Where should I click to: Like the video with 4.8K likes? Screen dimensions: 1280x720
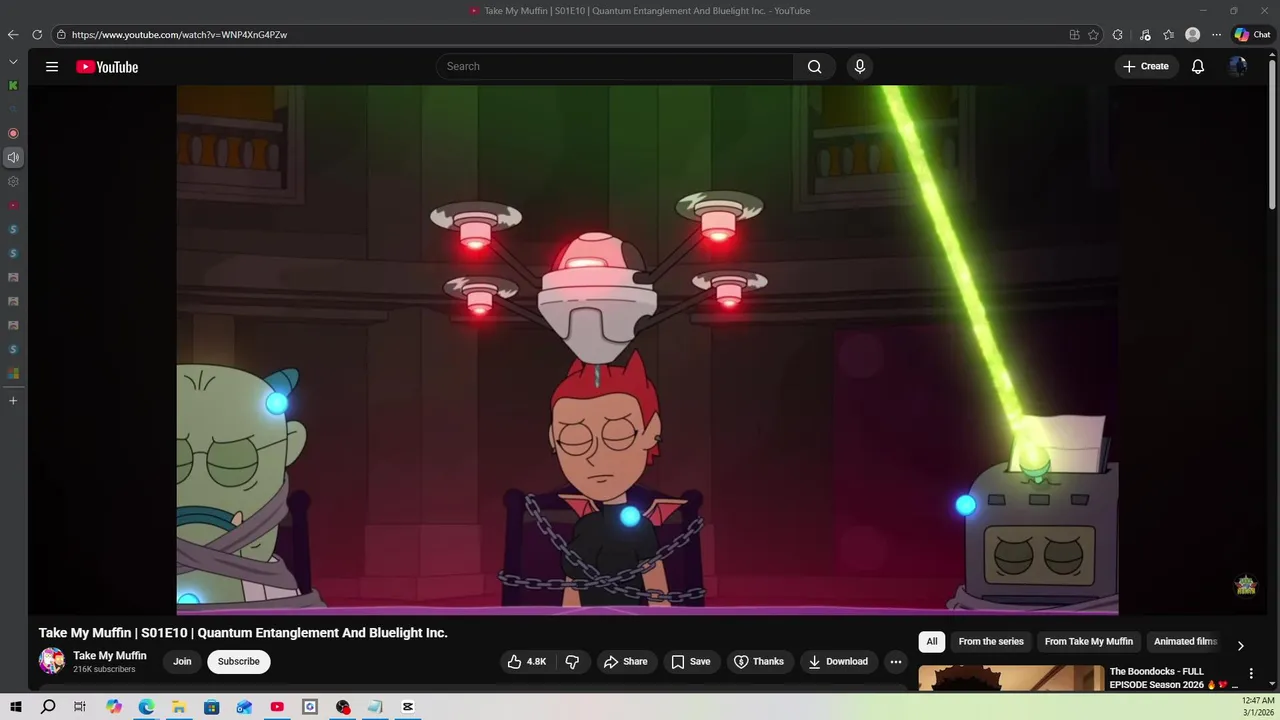click(x=527, y=661)
